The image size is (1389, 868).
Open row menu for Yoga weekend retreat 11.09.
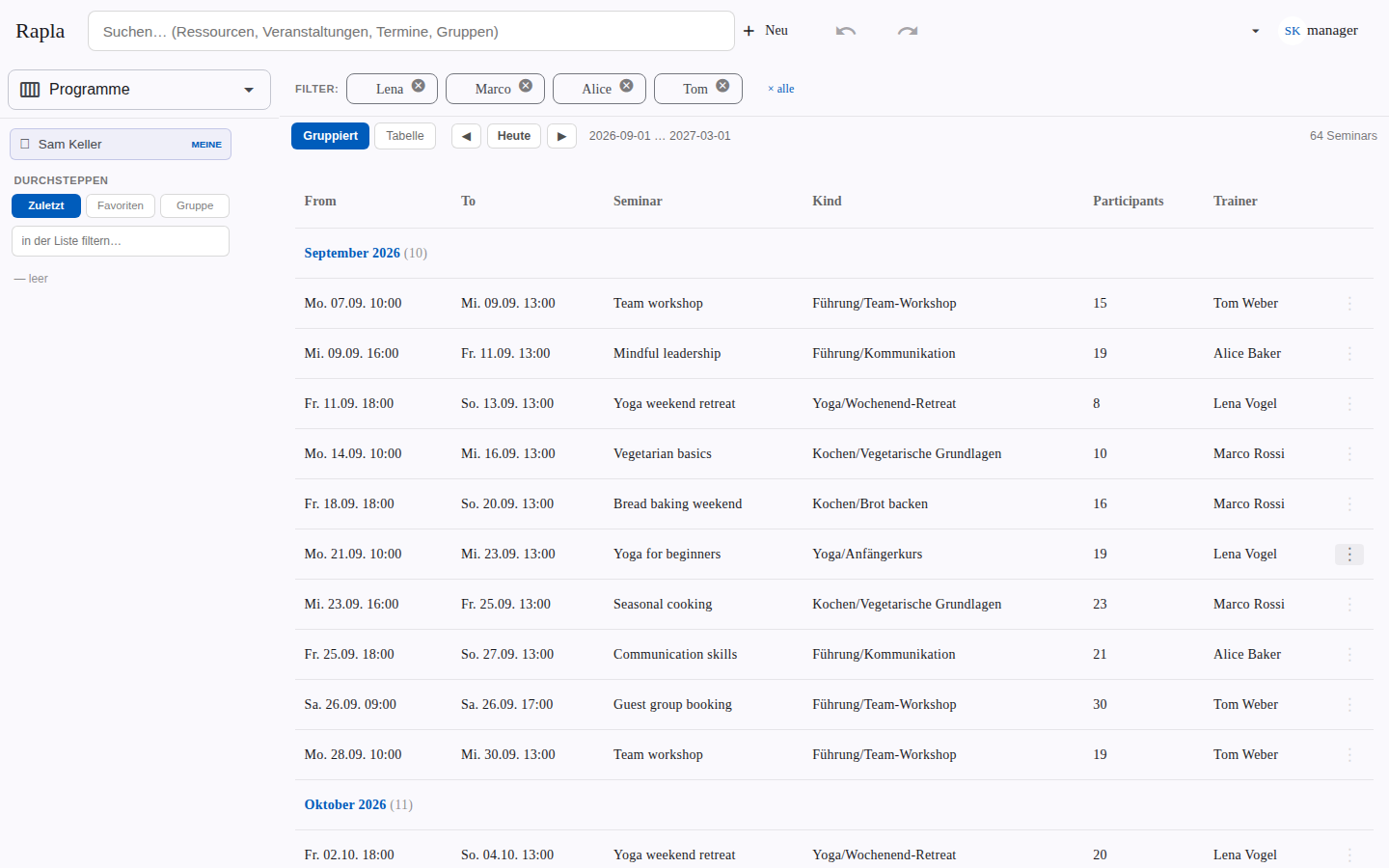(1349, 403)
